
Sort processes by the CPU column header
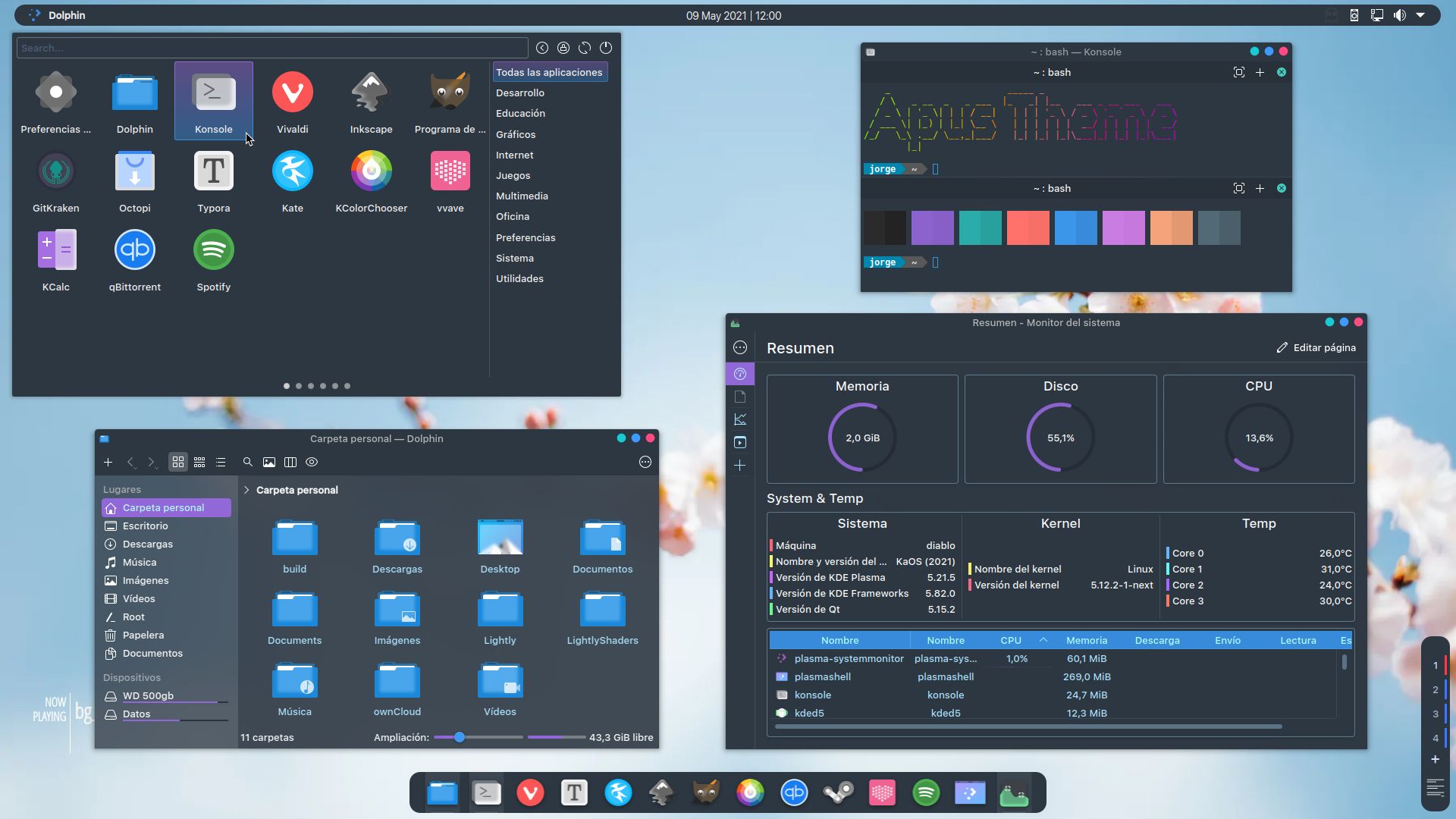point(1011,640)
